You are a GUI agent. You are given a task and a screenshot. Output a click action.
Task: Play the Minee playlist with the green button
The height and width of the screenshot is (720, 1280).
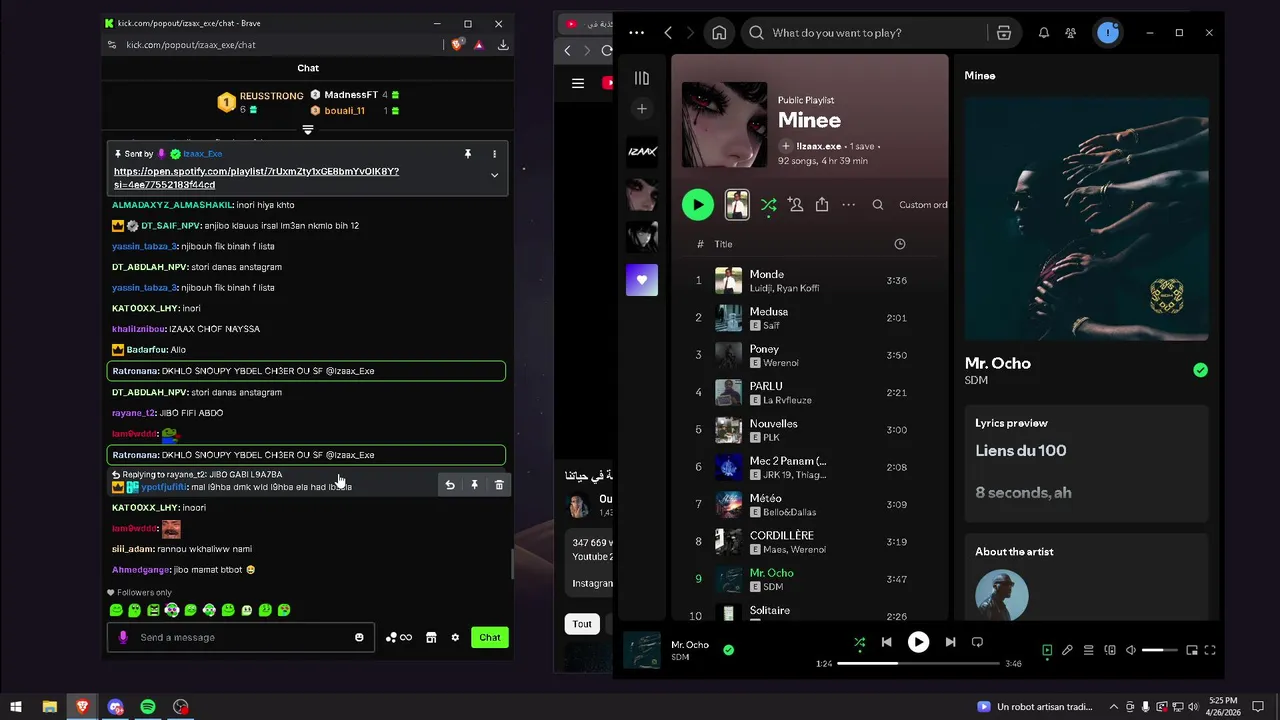[x=698, y=205]
